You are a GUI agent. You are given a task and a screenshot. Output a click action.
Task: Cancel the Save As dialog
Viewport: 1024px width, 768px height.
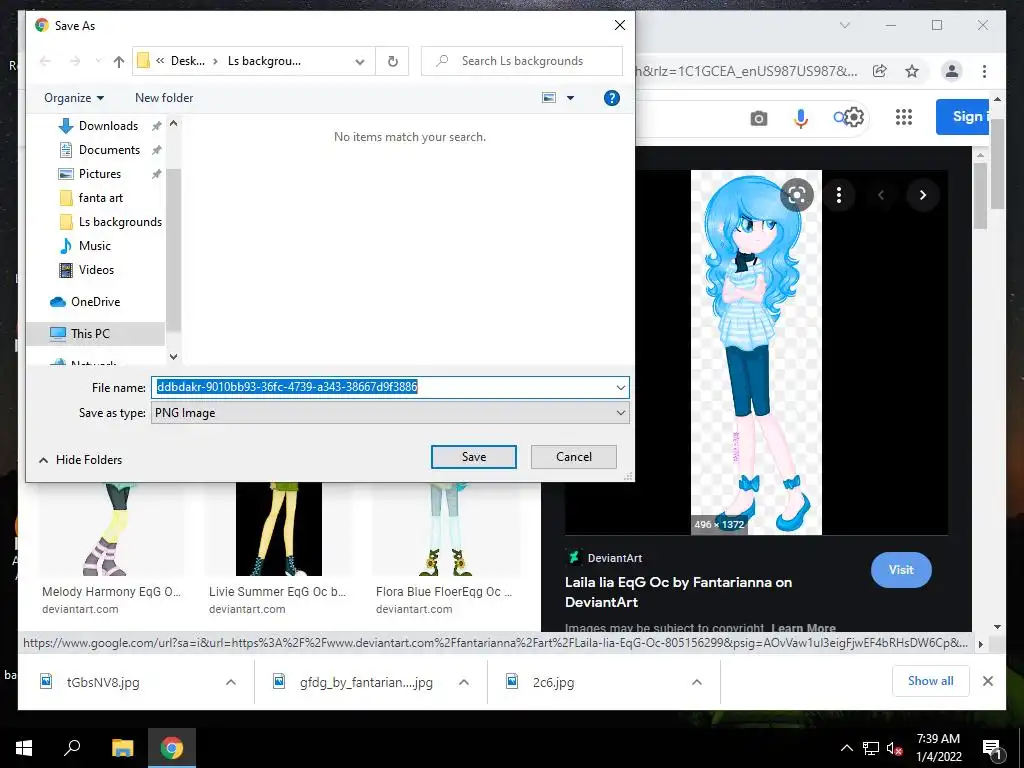[x=573, y=457]
